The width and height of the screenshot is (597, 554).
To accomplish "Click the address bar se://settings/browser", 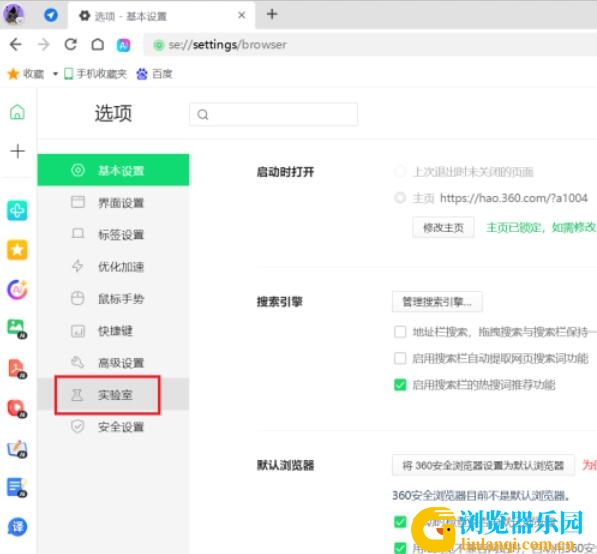I will tap(370, 45).
